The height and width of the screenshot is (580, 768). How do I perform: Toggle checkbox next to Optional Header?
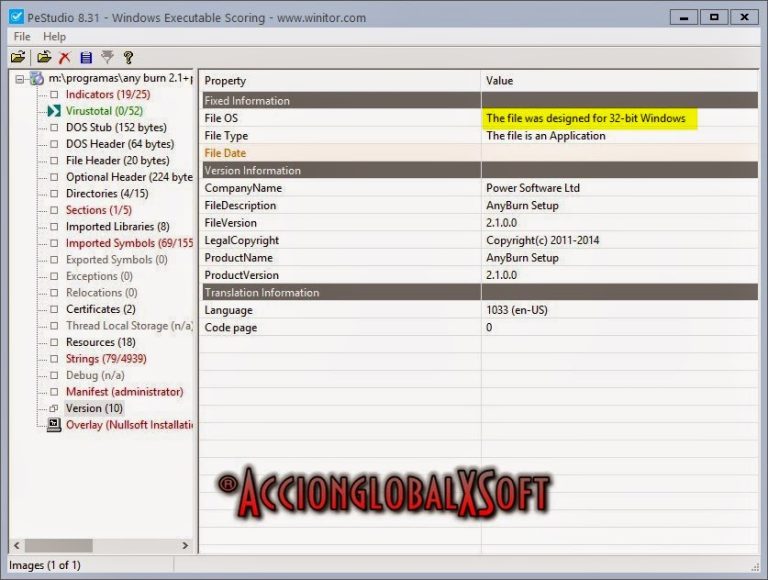tap(54, 177)
